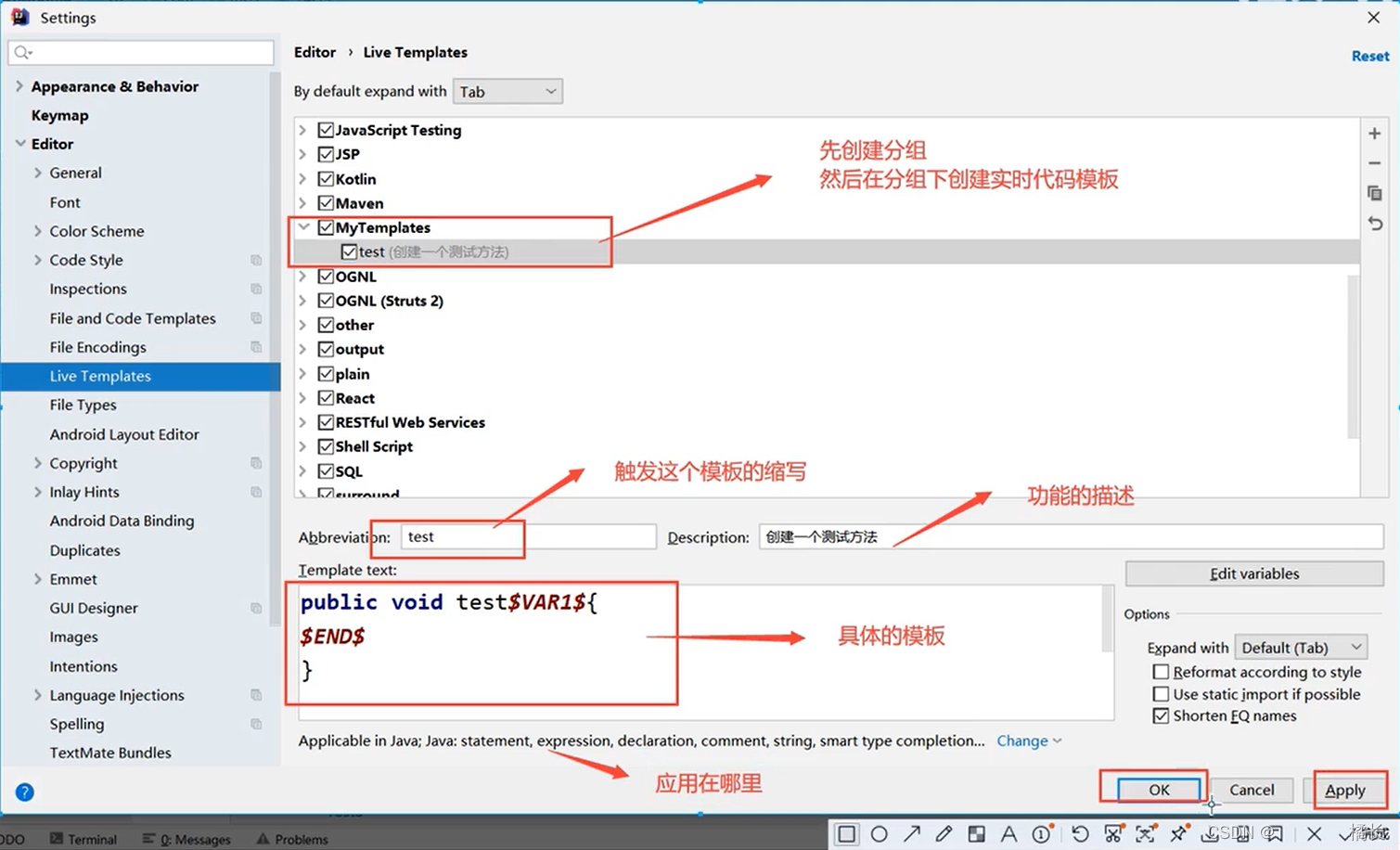Click the Cancel button

tap(1252, 790)
